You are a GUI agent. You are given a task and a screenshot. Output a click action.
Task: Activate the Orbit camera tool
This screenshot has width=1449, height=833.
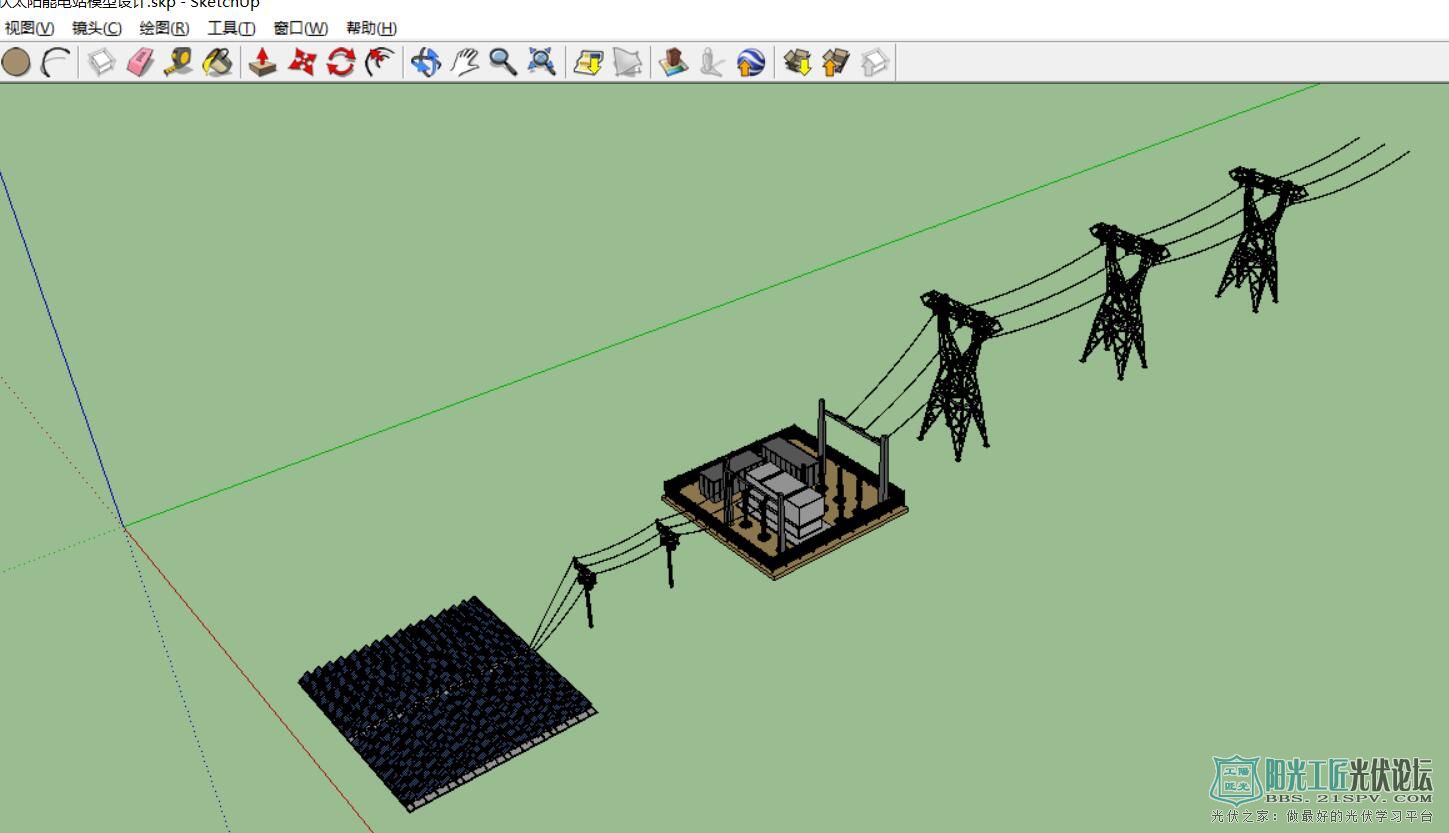[425, 62]
